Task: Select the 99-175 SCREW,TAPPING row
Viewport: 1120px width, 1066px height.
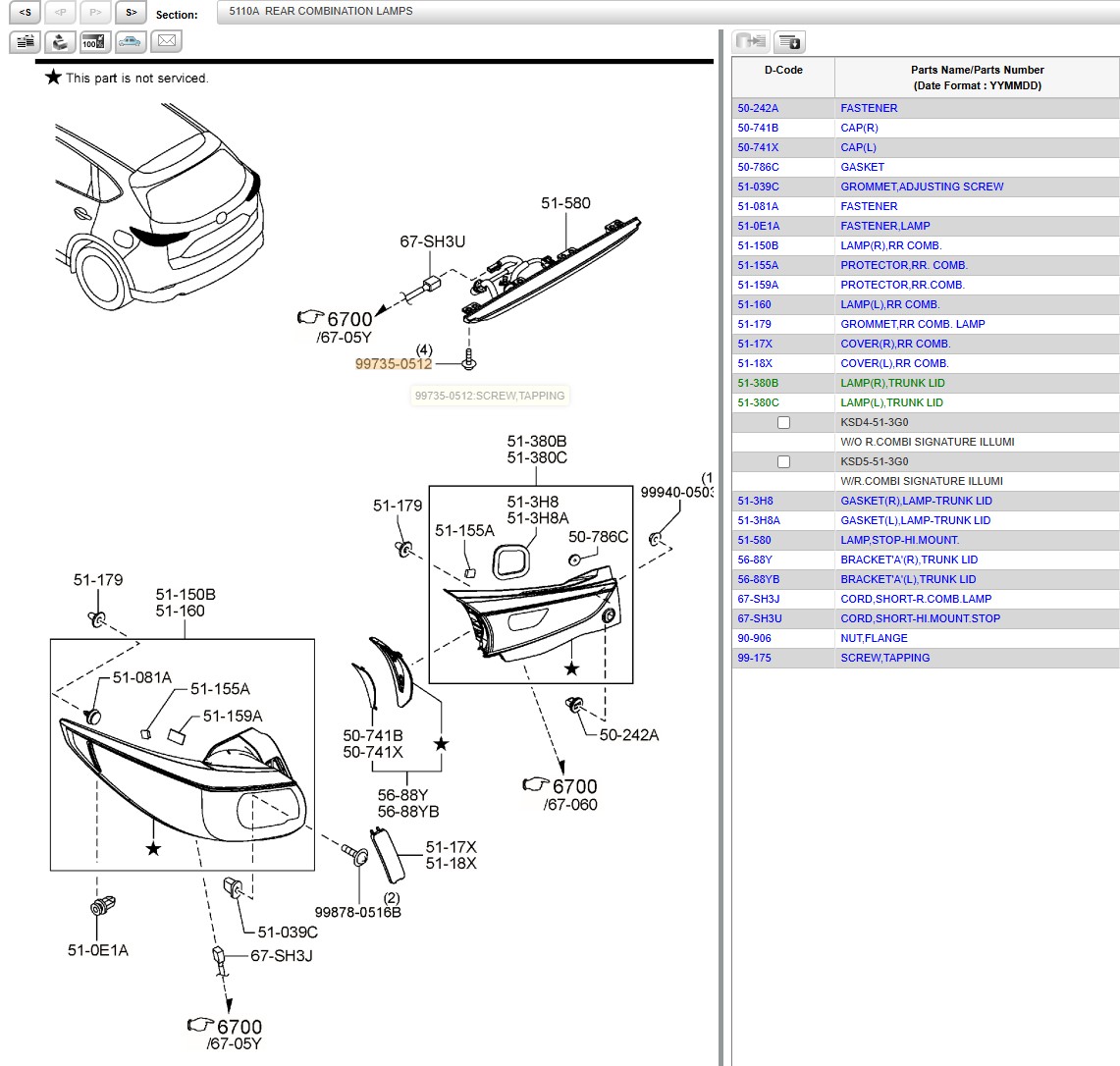Action: 884,658
